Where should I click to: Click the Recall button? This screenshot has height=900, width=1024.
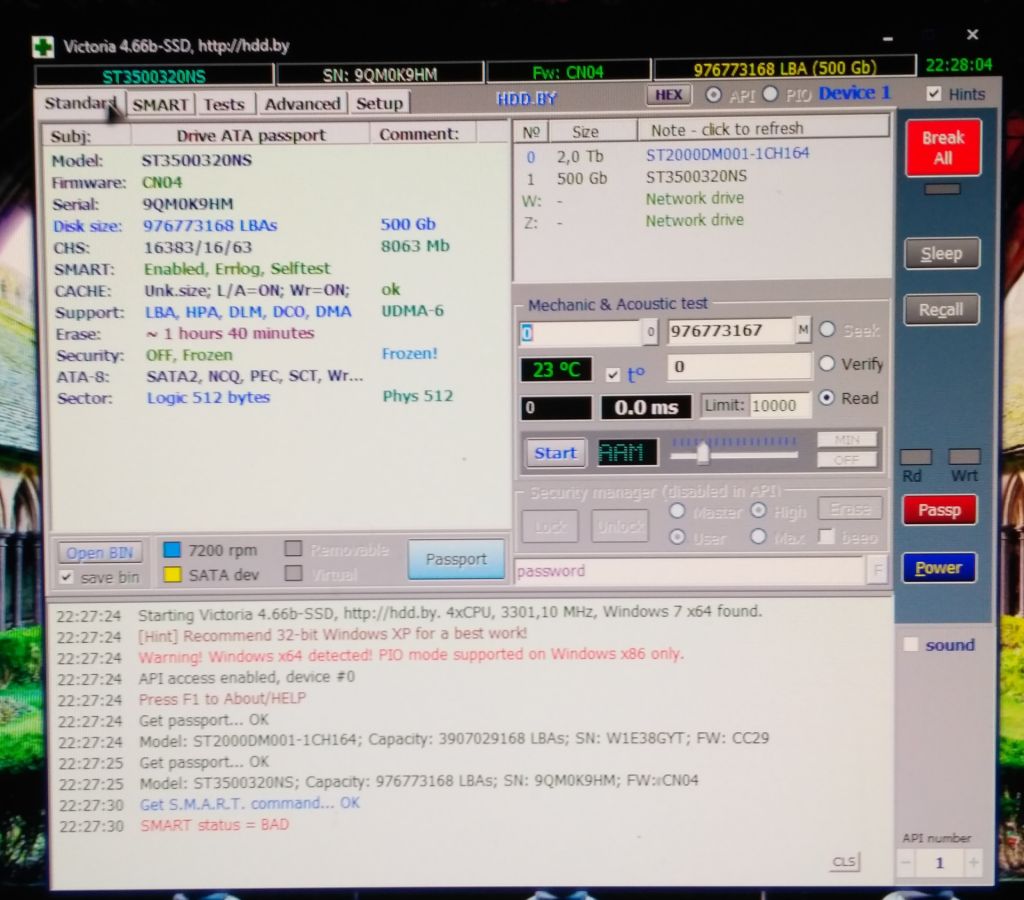(x=941, y=310)
